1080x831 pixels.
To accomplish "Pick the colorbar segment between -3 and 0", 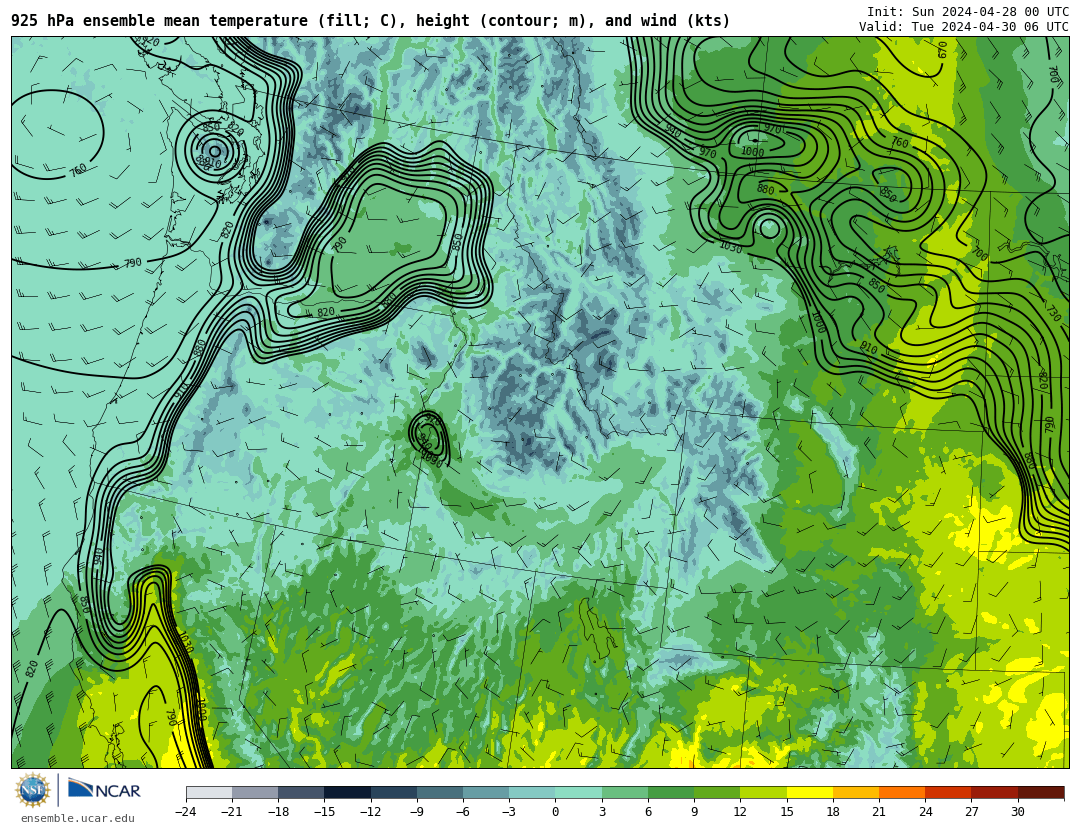I will tap(532, 792).
